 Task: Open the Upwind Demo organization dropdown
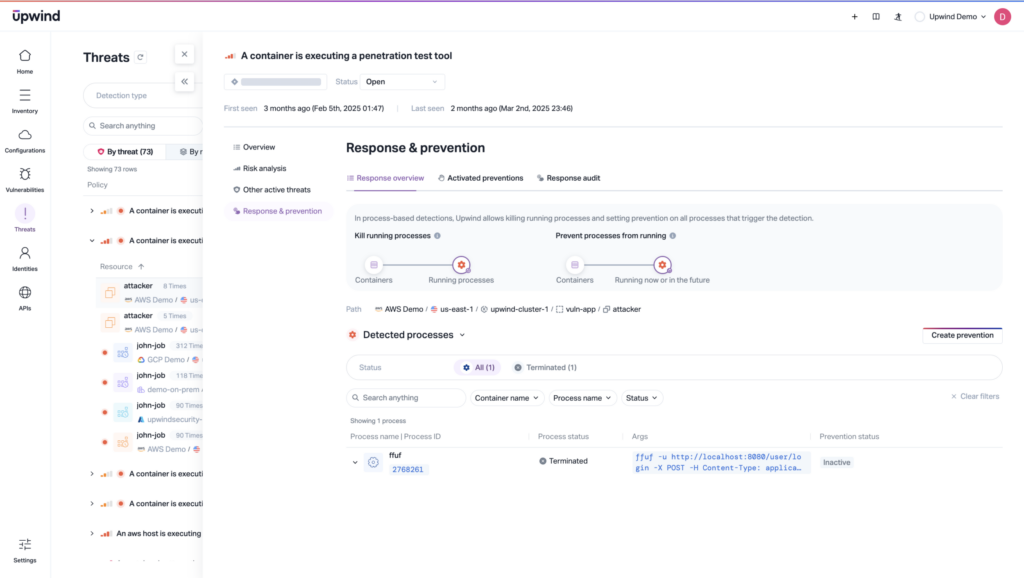[950, 17]
